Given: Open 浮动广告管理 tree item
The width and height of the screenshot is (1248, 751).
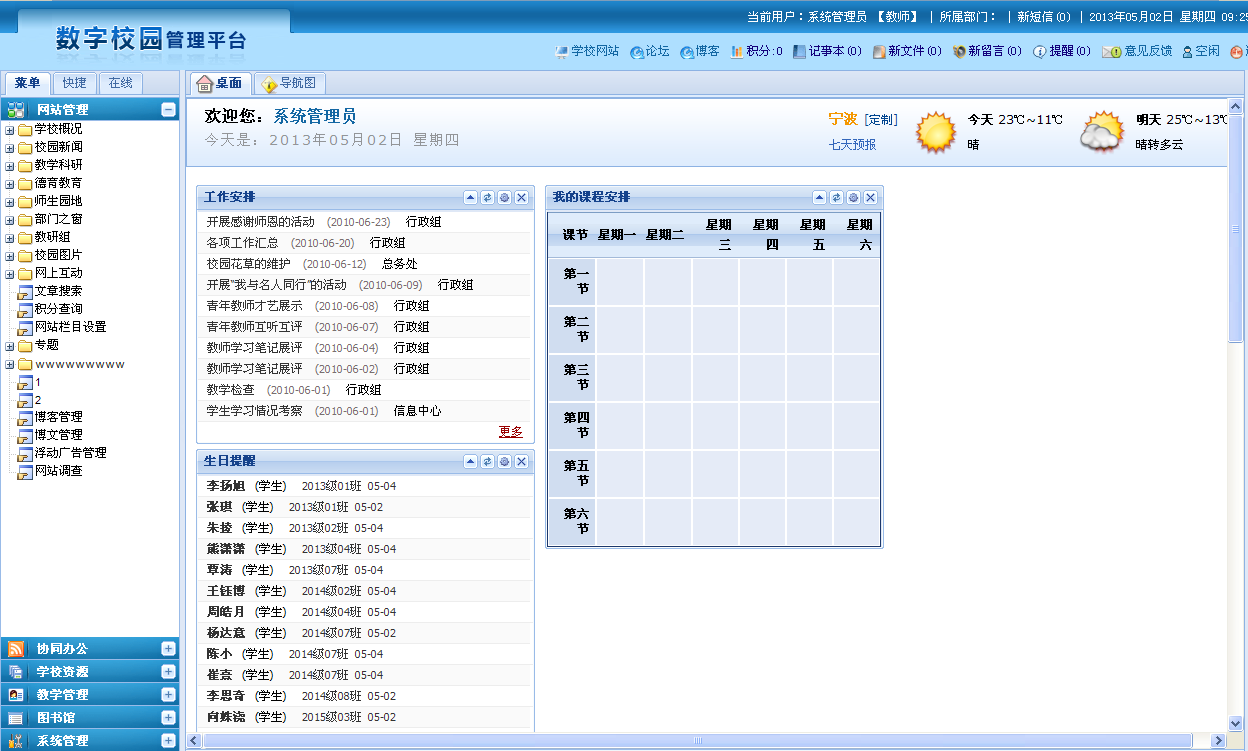Looking at the screenshot, I should tap(70, 453).
